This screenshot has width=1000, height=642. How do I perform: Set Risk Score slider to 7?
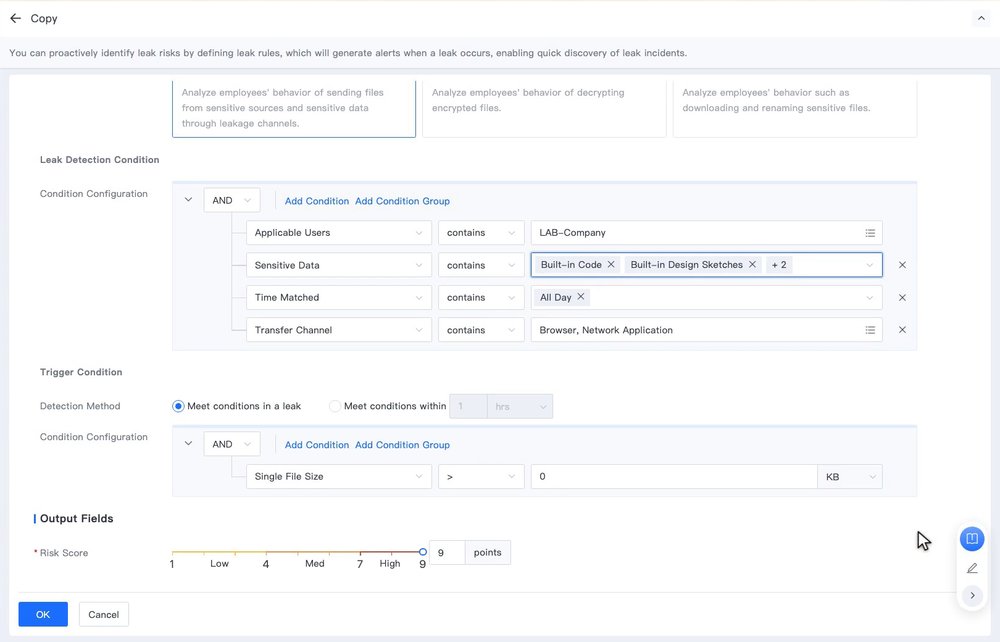pyautogui.click(x=360, y=552)
